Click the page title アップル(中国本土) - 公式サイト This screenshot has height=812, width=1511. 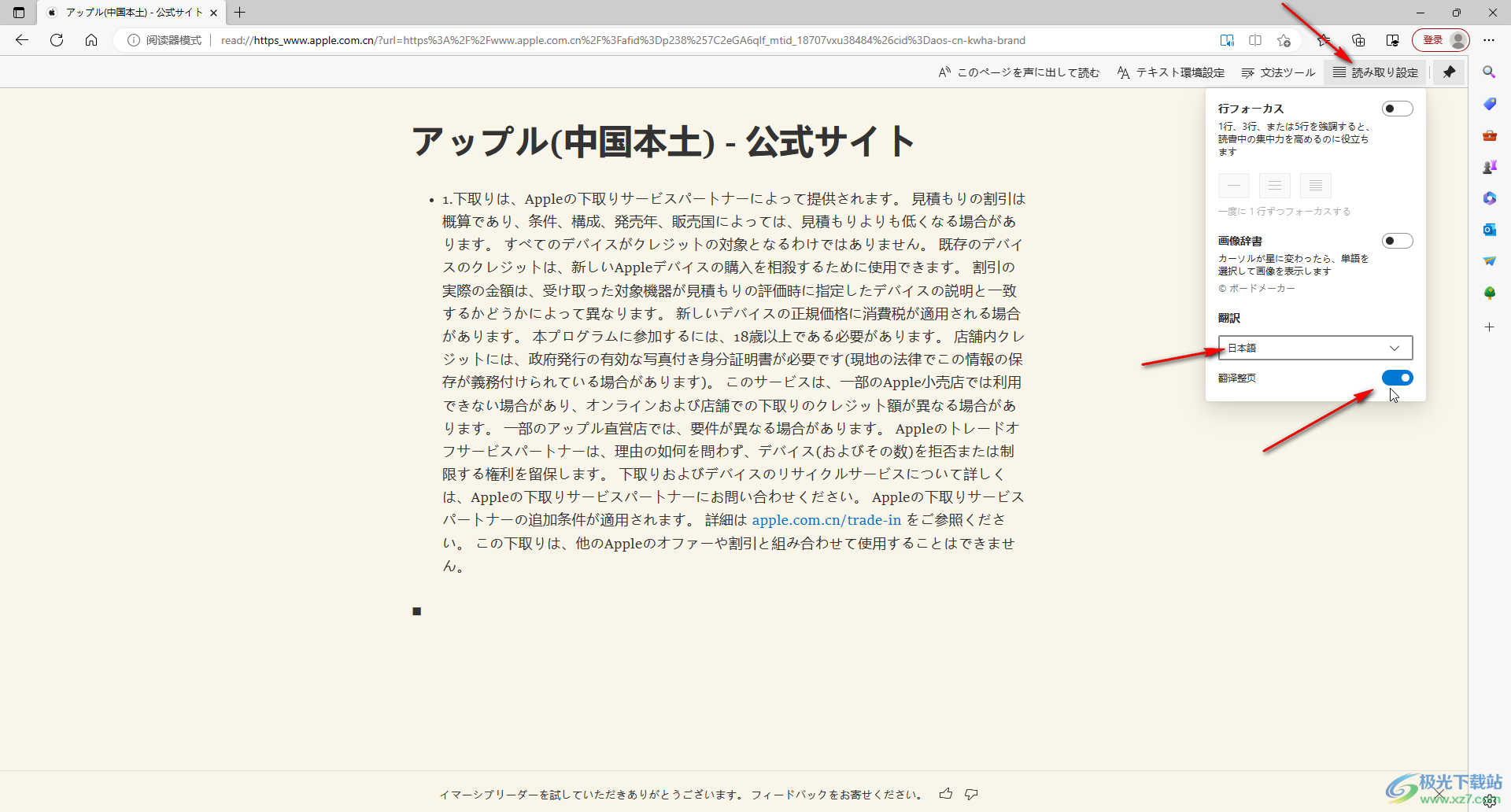pos(663,142)
